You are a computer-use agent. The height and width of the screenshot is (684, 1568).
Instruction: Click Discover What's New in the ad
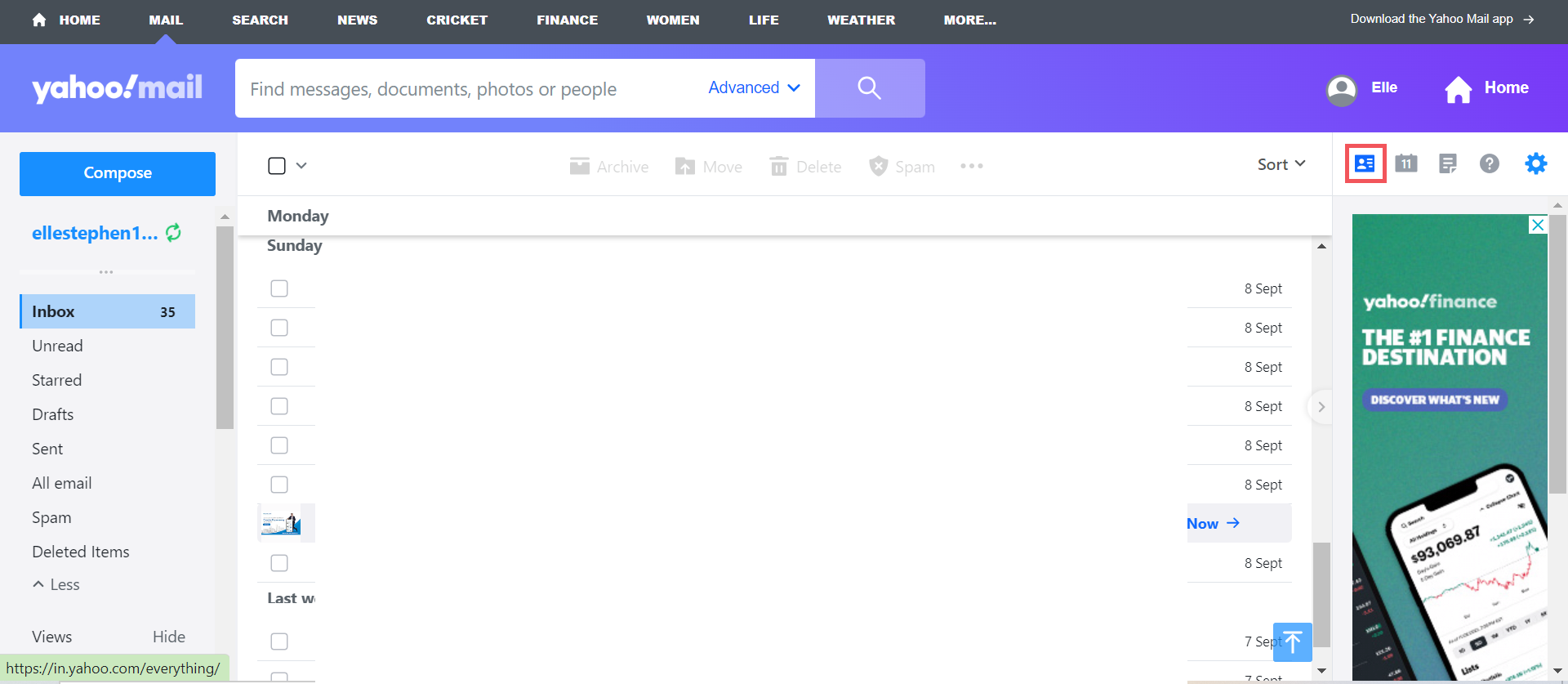[1435, 400]
